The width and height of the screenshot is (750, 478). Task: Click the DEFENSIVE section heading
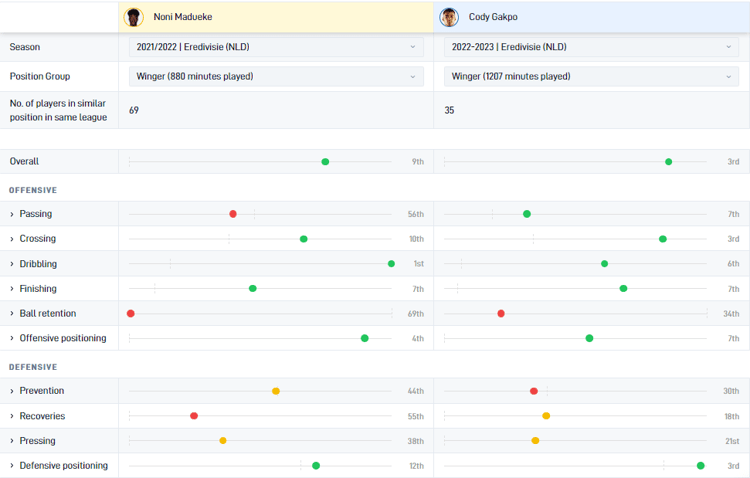[x=33, y=367]
